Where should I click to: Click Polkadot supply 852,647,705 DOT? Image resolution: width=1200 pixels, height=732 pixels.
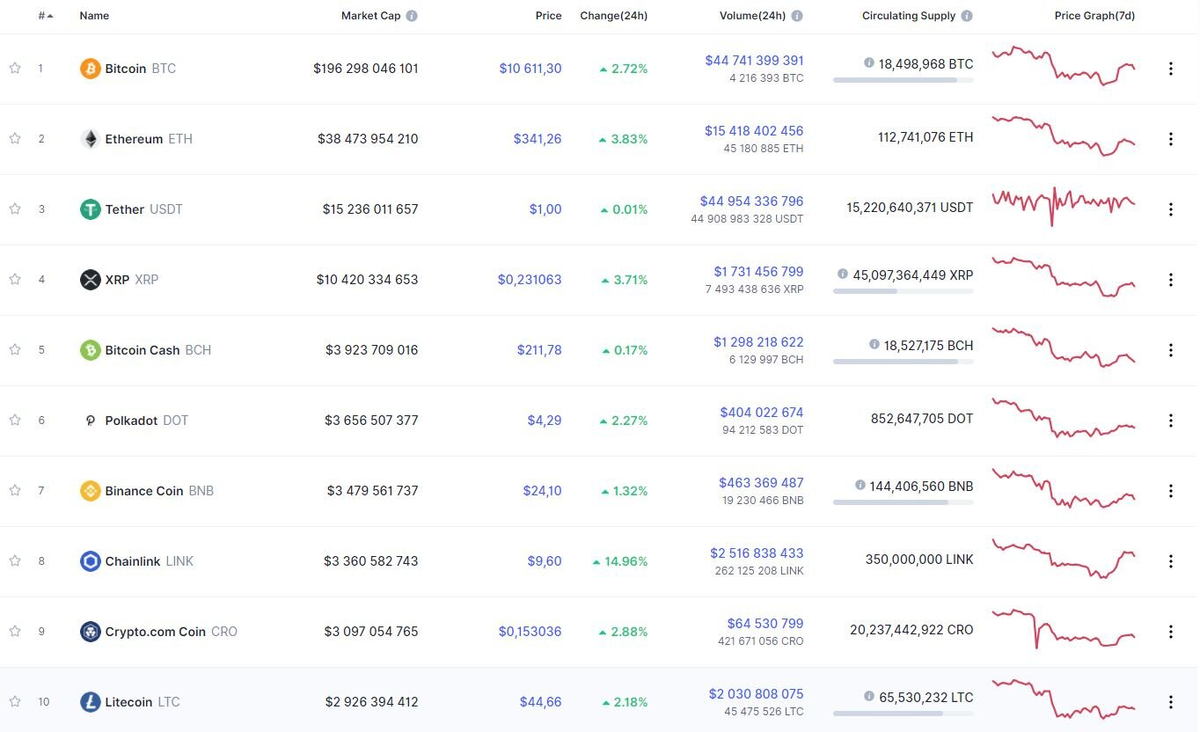pyautogui.click(x=922, y=419)
